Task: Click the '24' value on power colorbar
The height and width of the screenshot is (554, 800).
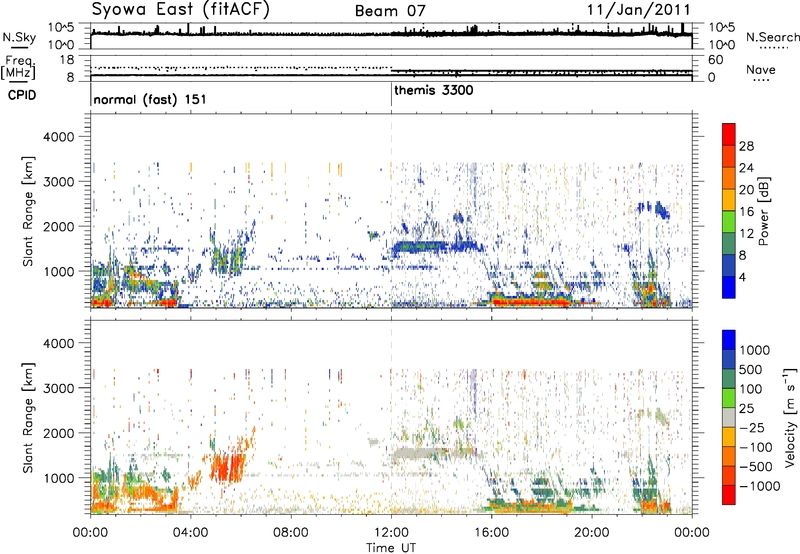Action: [x=746, y=168]
